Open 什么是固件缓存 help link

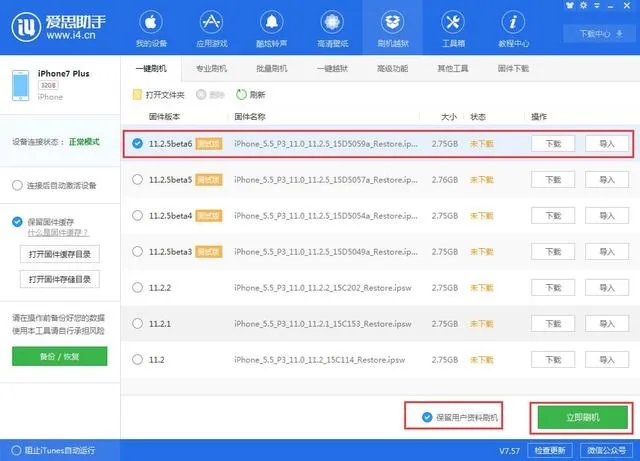[58, 233]
